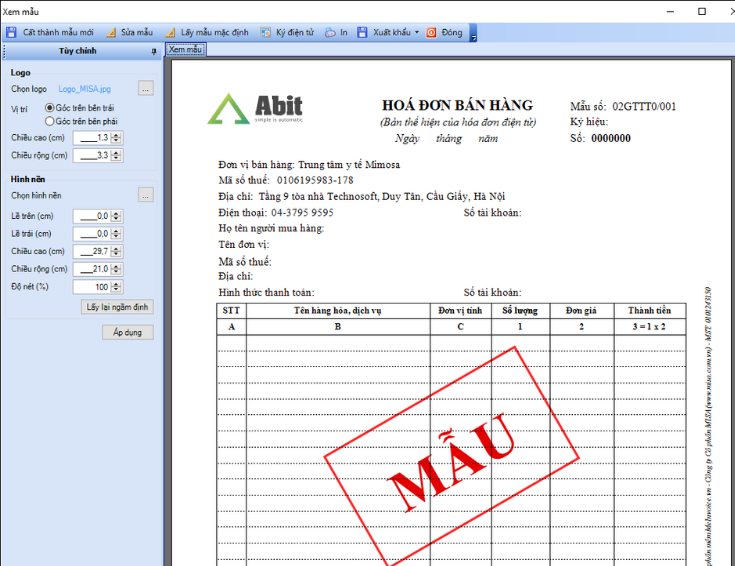Click the logo 'Chiều cao (cm)' value field
Viewport: 735px width, 566px height.
pyautogui.click(x=96, y=138)
